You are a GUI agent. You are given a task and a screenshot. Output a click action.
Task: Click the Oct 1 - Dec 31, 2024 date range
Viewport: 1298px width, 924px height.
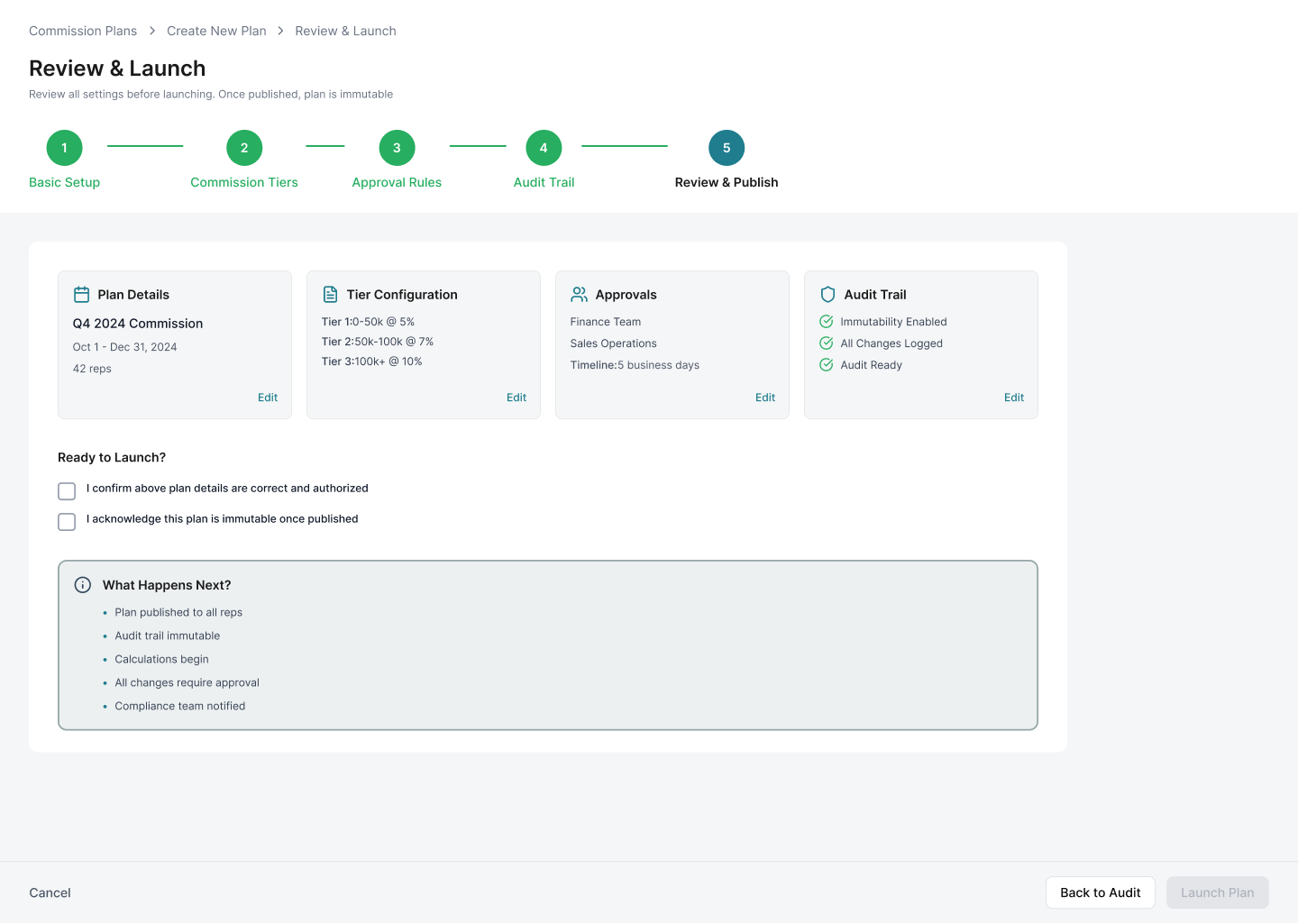point(124,347)
